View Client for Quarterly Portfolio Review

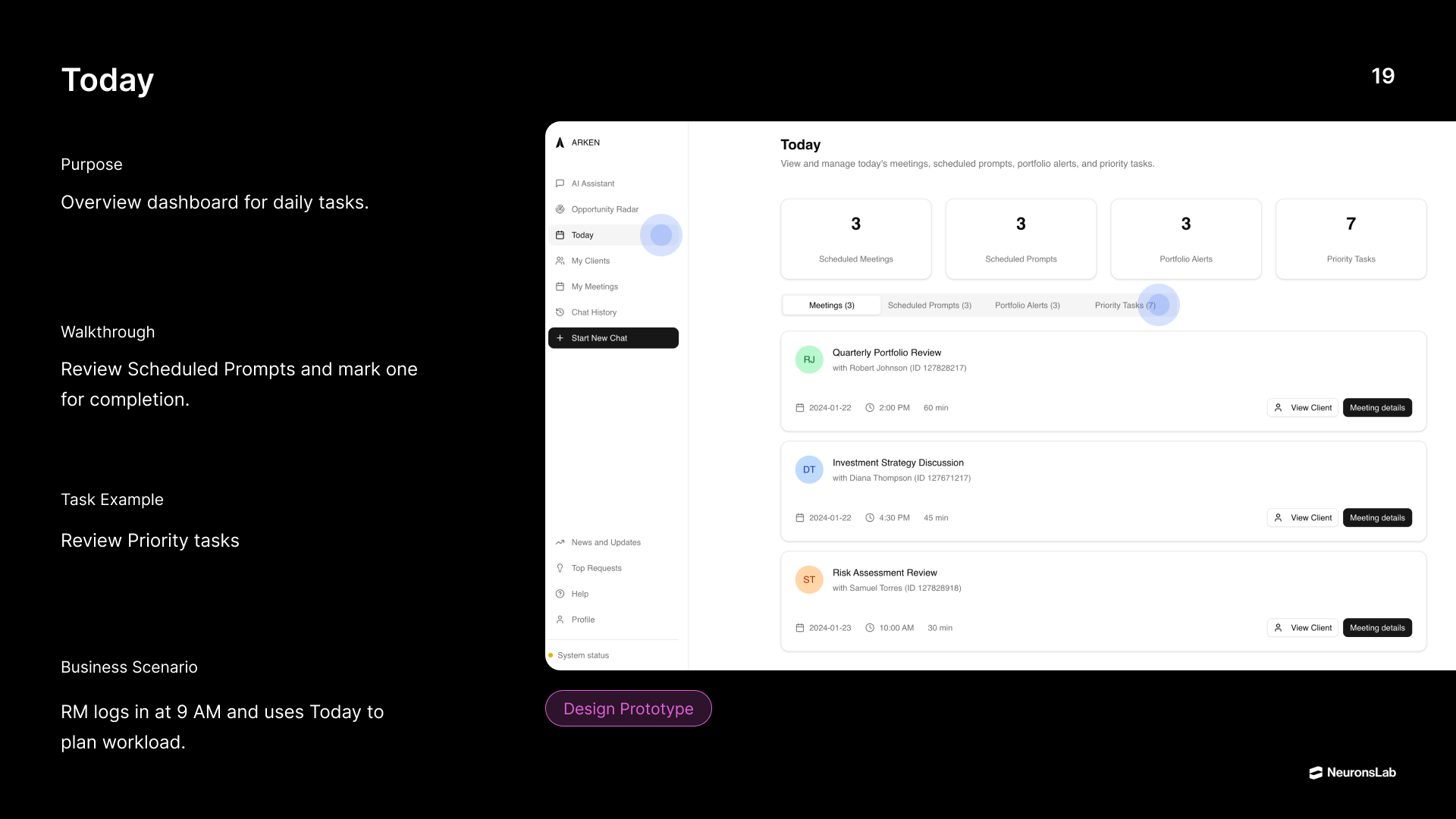click(x=1302, y=408)
